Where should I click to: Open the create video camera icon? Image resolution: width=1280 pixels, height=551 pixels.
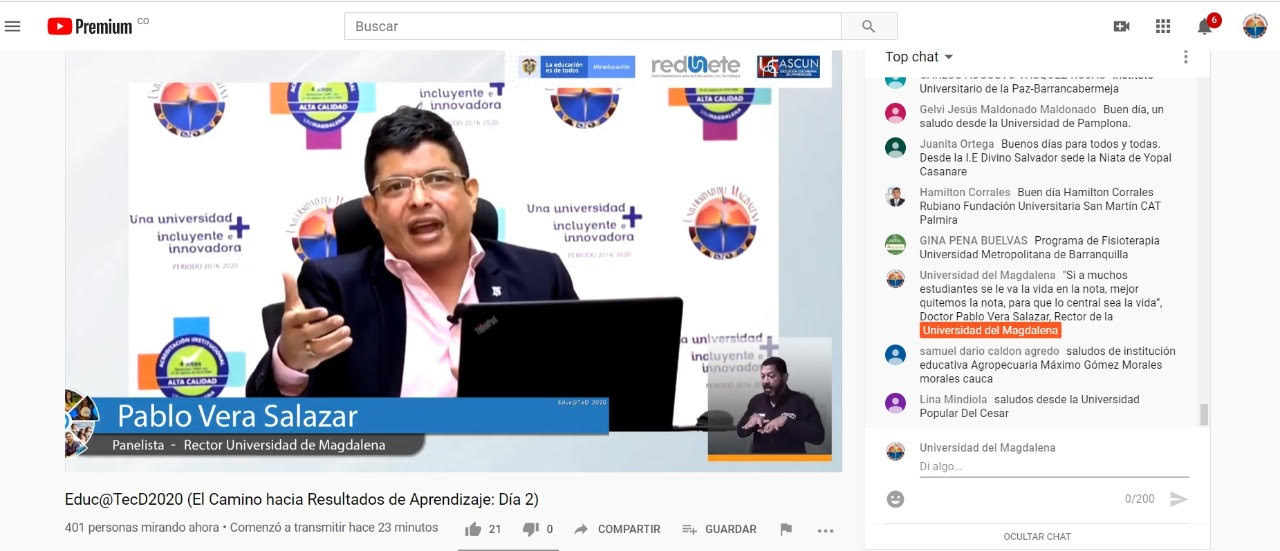(x=1121, y=26)
